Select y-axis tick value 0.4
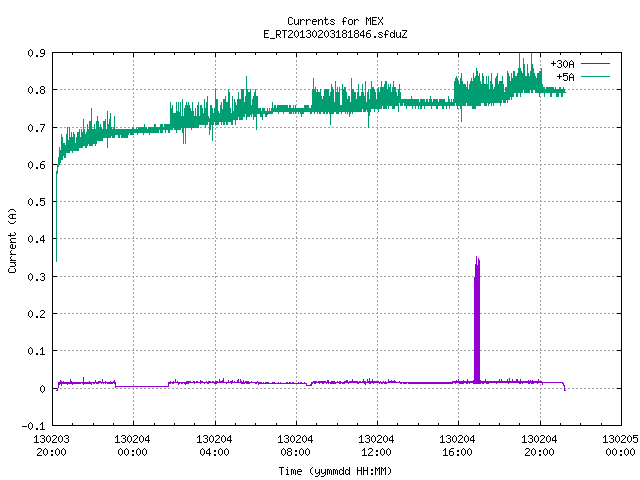The width and height of the screenshot is (640, 480). (x=36, y=239)
